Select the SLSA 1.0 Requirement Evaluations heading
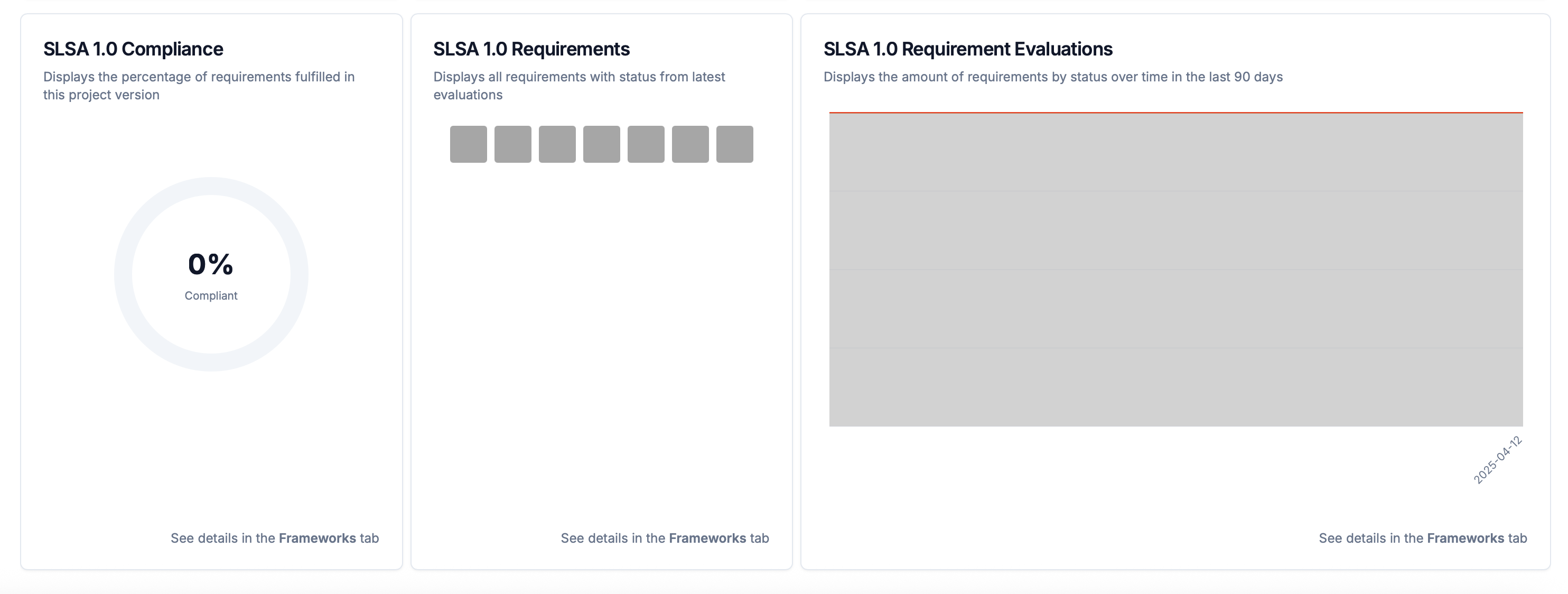This screenshot has width=1568, height=594. (x=968, y=49)
